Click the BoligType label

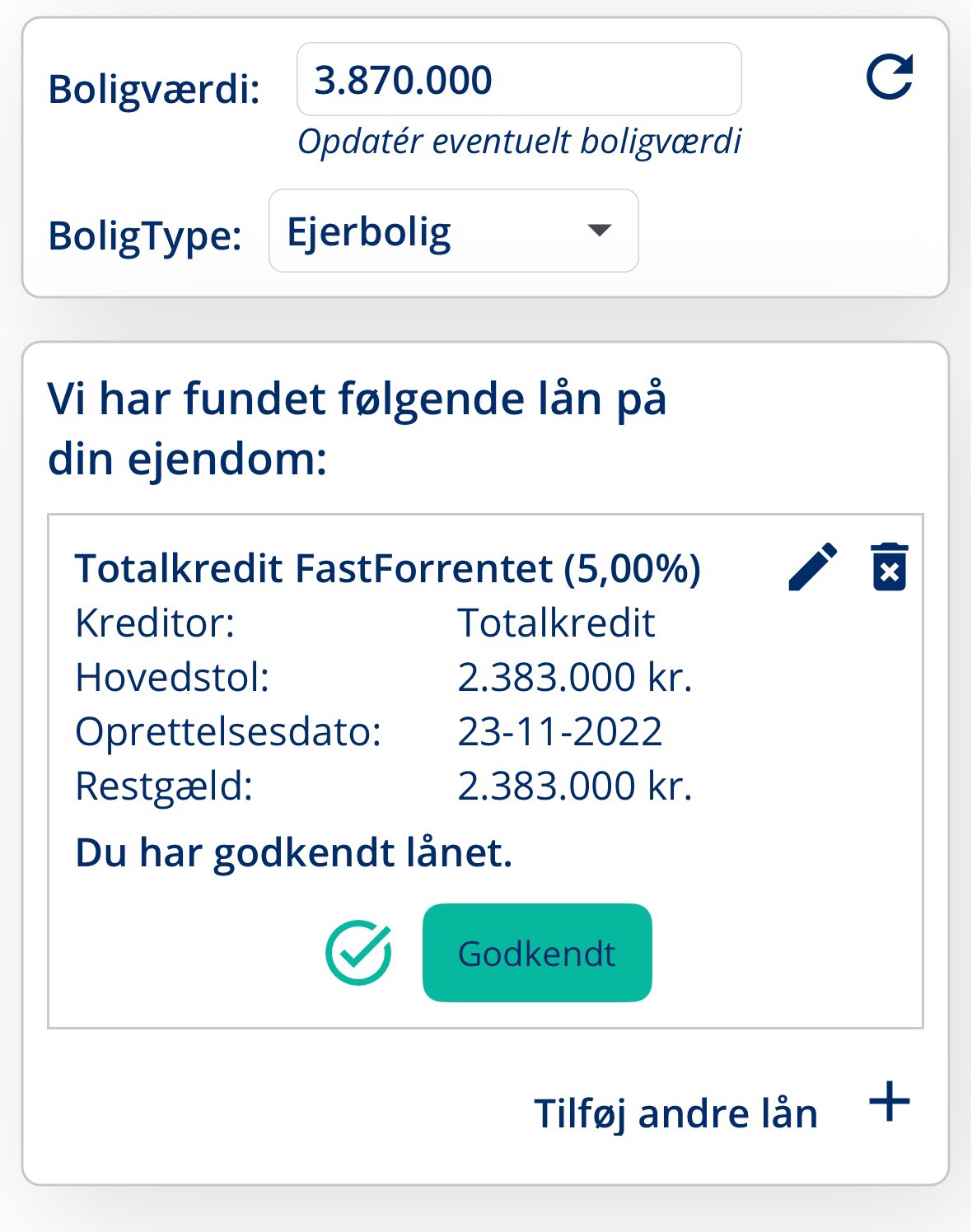point(145,236)
